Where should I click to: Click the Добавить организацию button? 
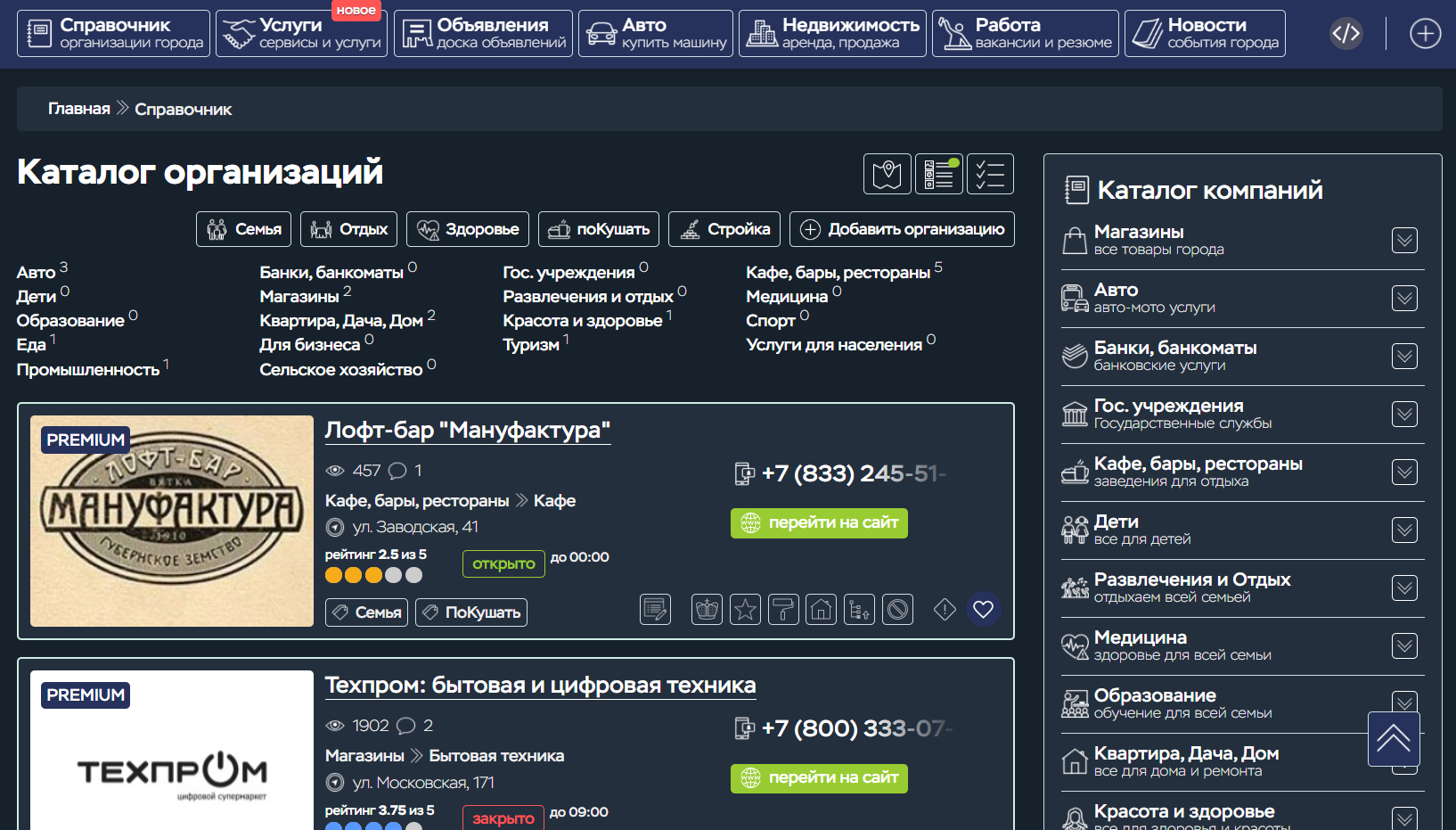pyautogui.click(x=902, y=229)
